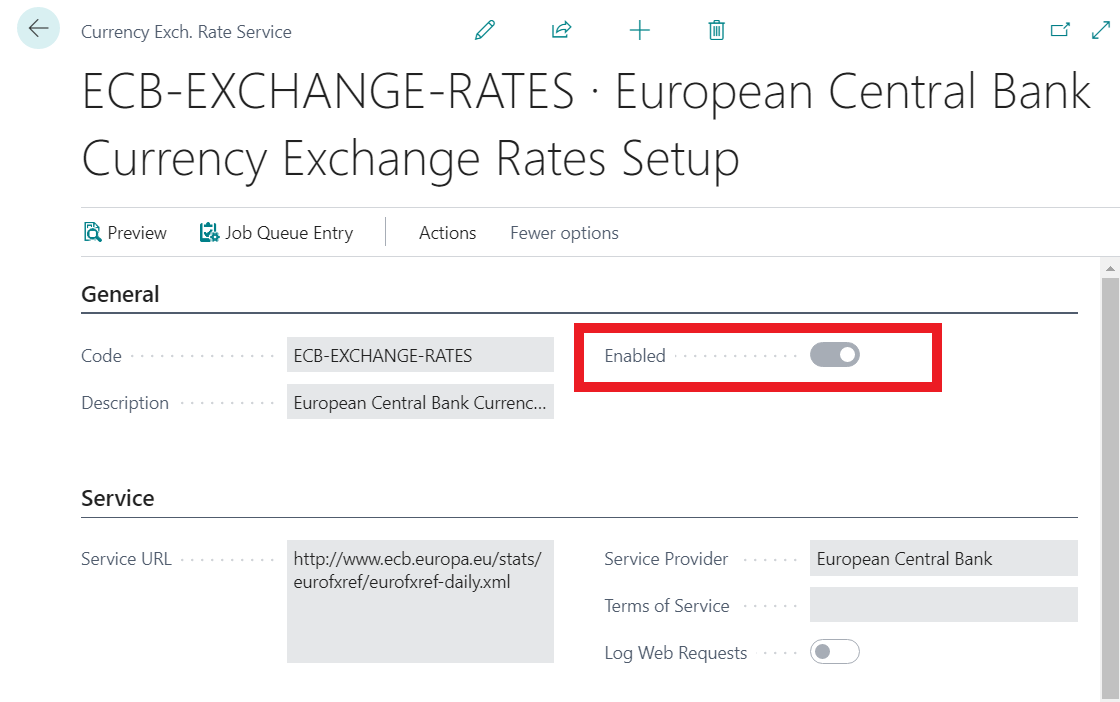The image size is (1120, 702).
Task: Click the trash delete icon
Action: [x=716, y=30]
